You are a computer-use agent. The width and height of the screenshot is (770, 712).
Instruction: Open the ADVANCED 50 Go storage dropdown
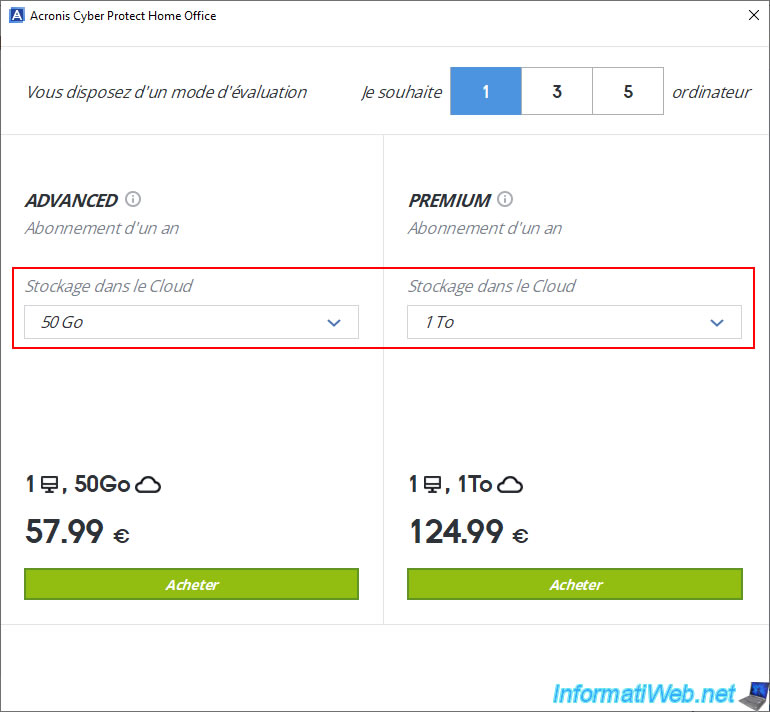point(191,322)
